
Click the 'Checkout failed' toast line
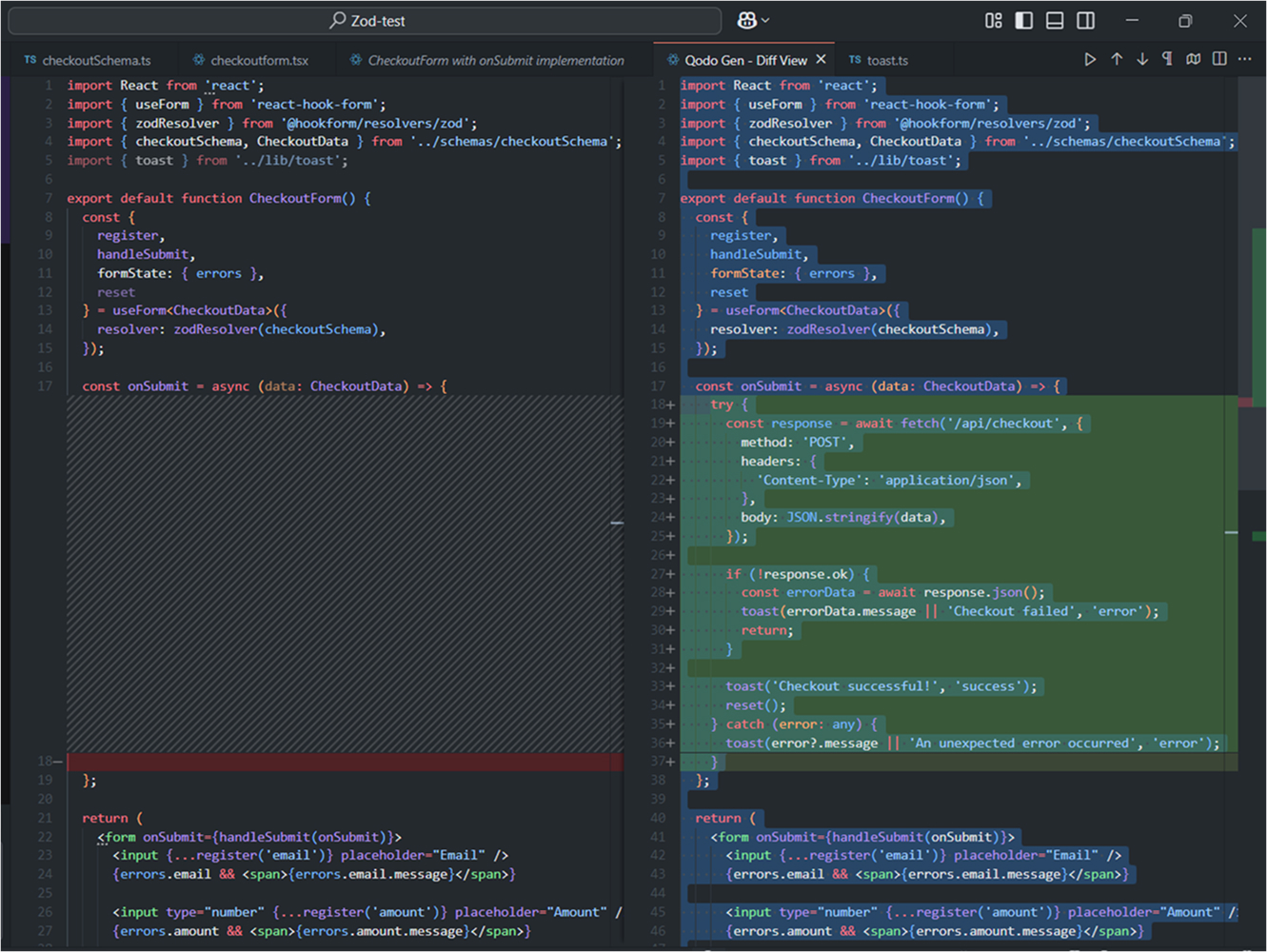(950, 612)
